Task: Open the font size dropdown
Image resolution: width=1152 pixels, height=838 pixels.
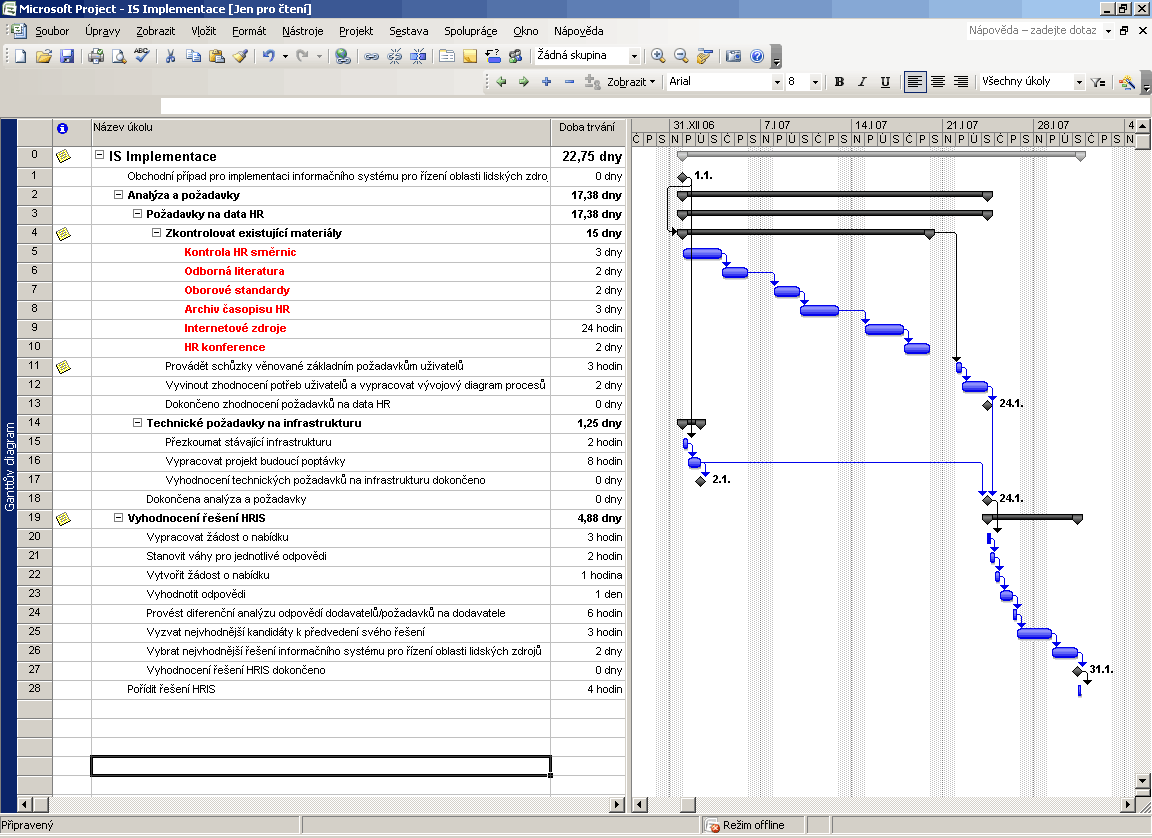Action: coord(815,82)
